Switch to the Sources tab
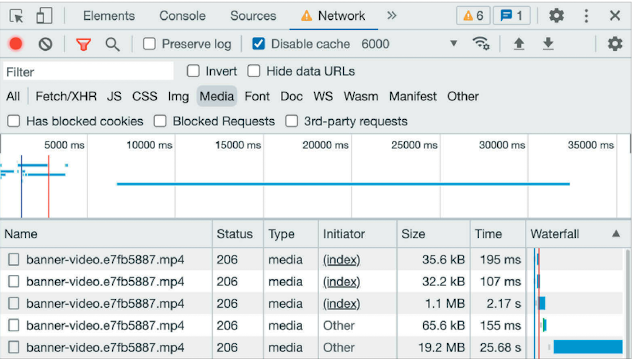The image size is (634, 360). (253, 16)
